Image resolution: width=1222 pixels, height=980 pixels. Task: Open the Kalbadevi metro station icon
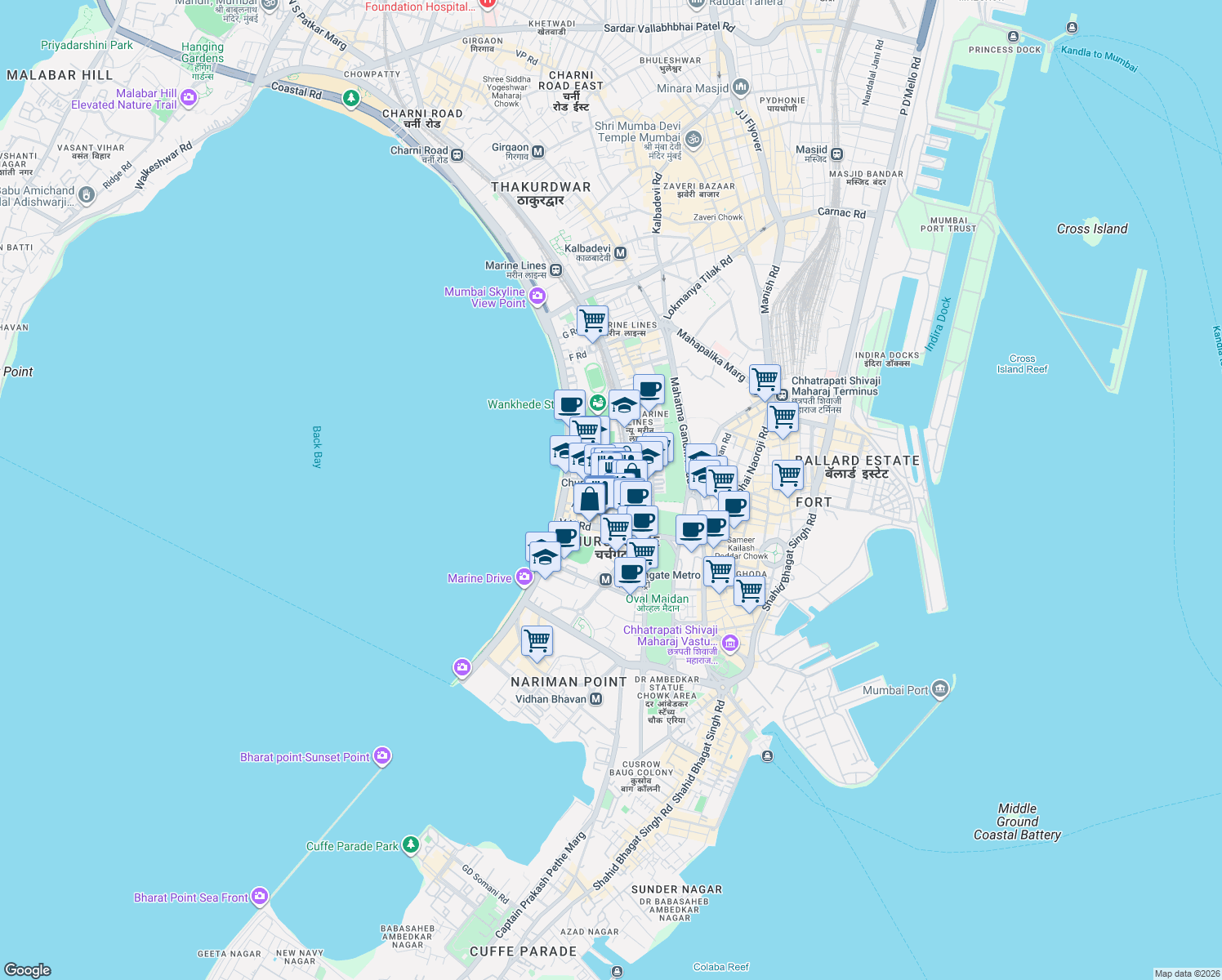(x=621, y=252)
